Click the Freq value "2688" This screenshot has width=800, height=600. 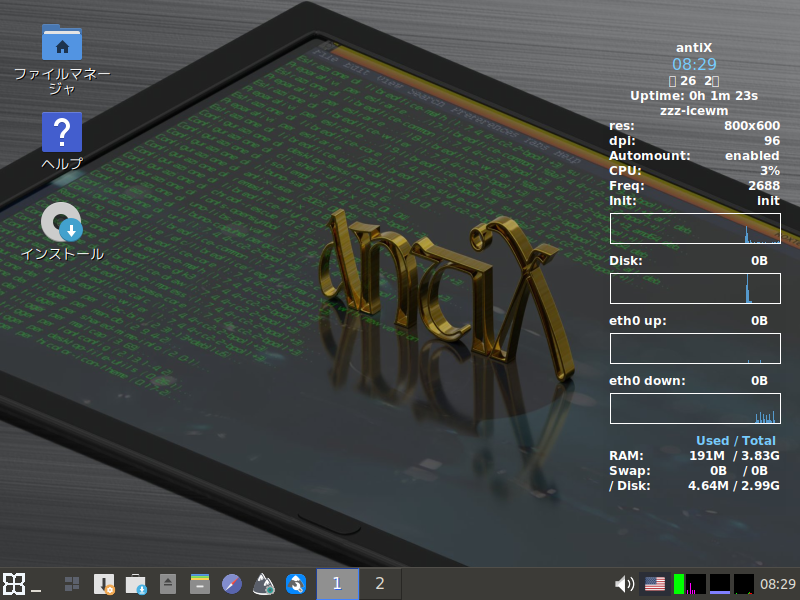tap(764, 186)
